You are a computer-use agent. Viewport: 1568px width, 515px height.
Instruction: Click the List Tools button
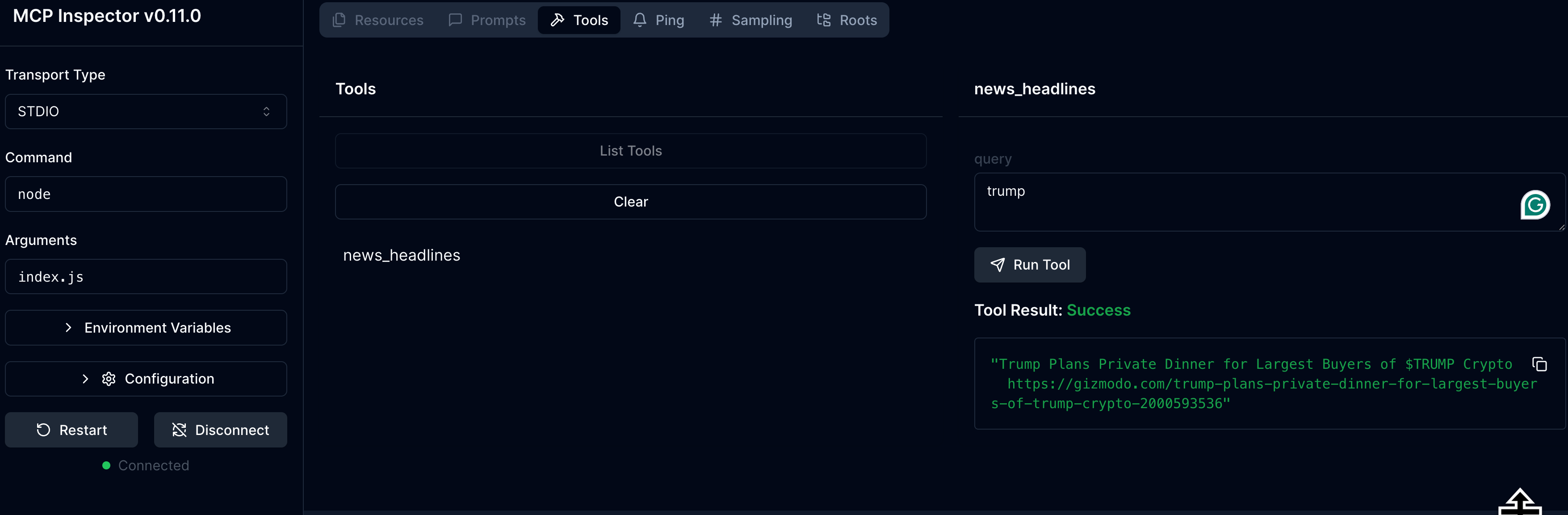pos(630,151)
